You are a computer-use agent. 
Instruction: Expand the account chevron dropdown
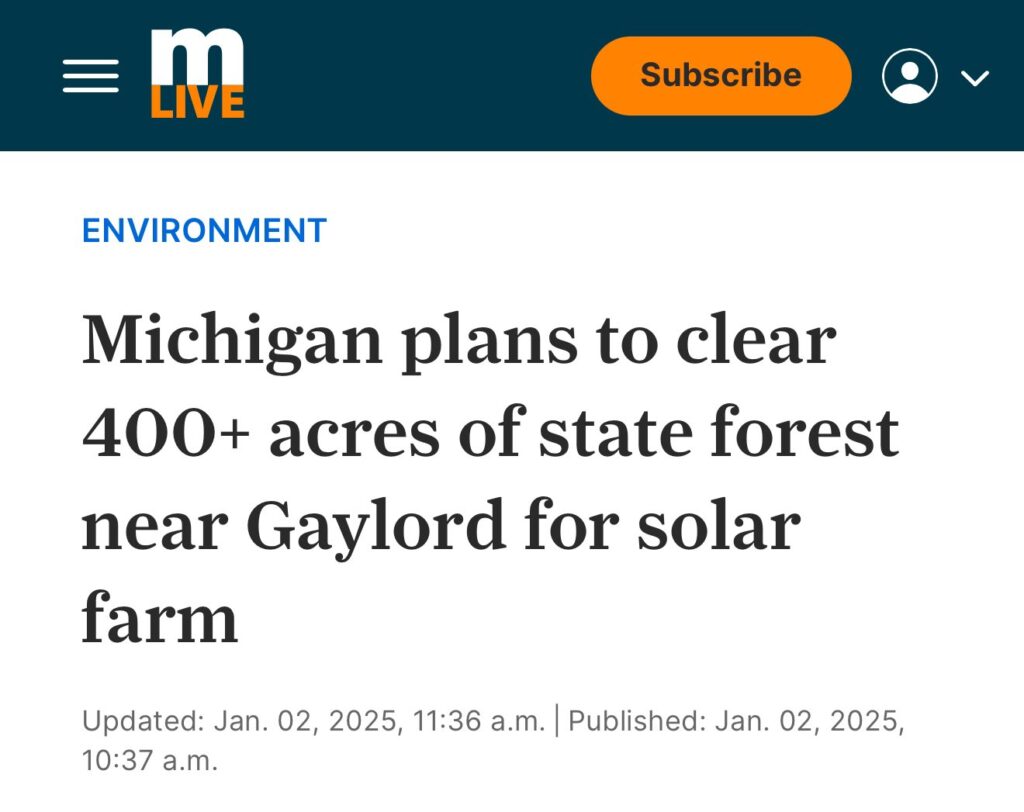[x=975, y=78]
